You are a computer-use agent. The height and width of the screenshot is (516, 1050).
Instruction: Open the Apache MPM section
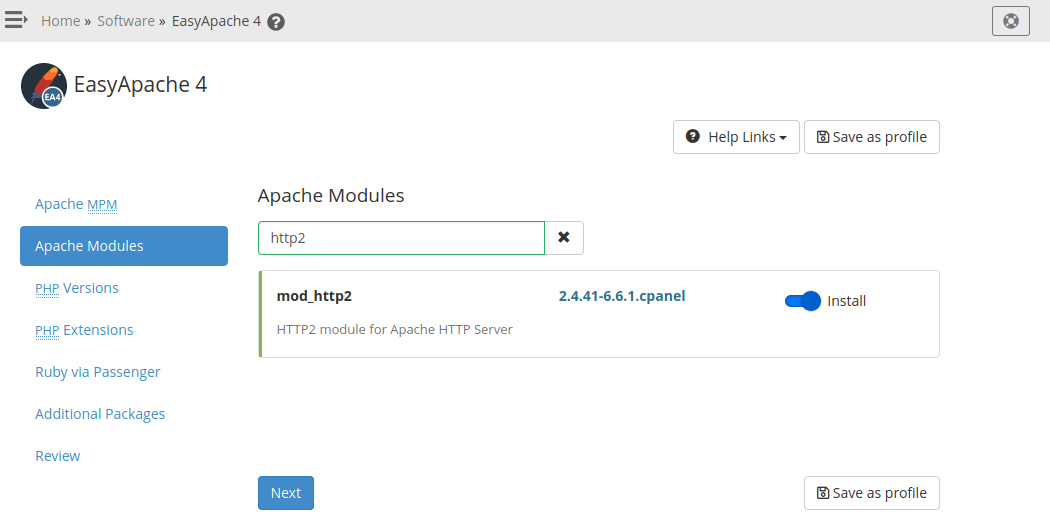pyautogui.click(x=76, y=204)
